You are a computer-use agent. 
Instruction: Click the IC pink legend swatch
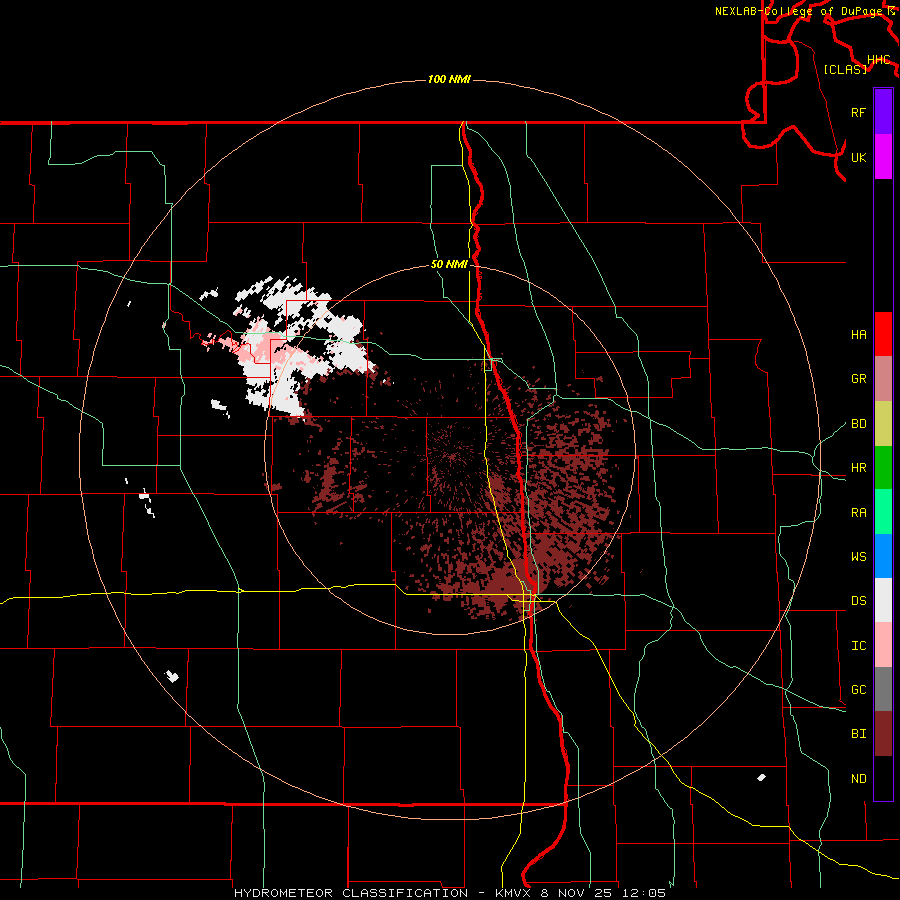pyautogui.click(x=883, y=645)
